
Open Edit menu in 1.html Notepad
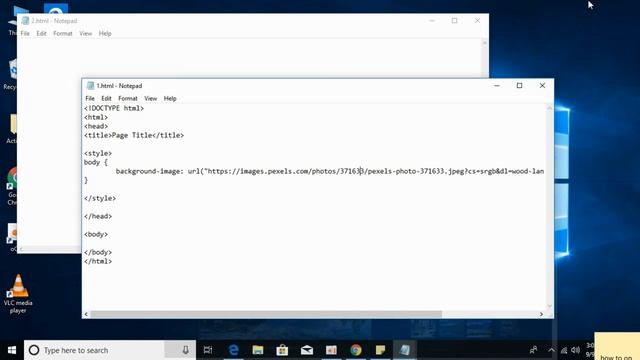(x=106, y=98)
